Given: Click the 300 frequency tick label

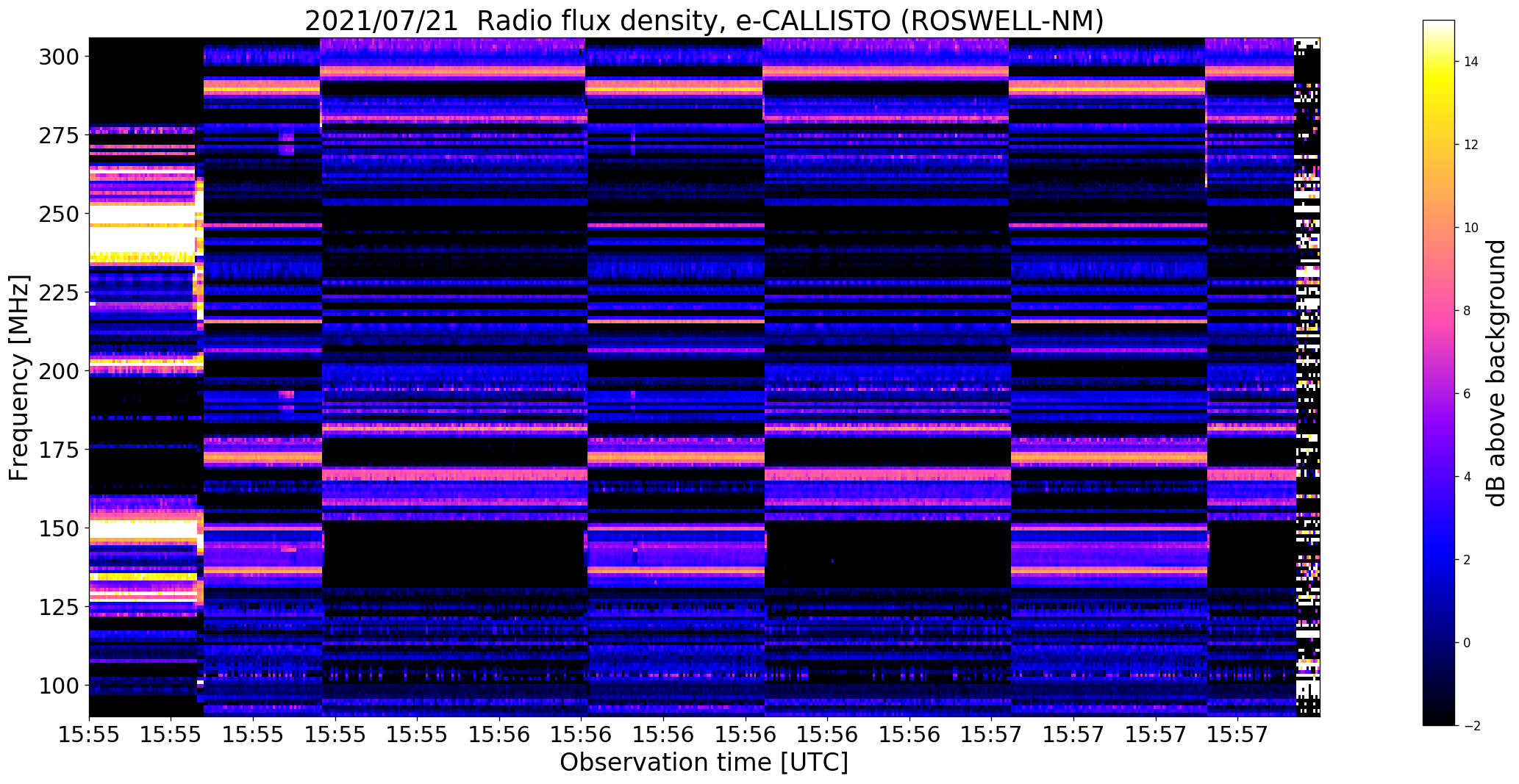Looking at the screenshot, I should [60, 57].
